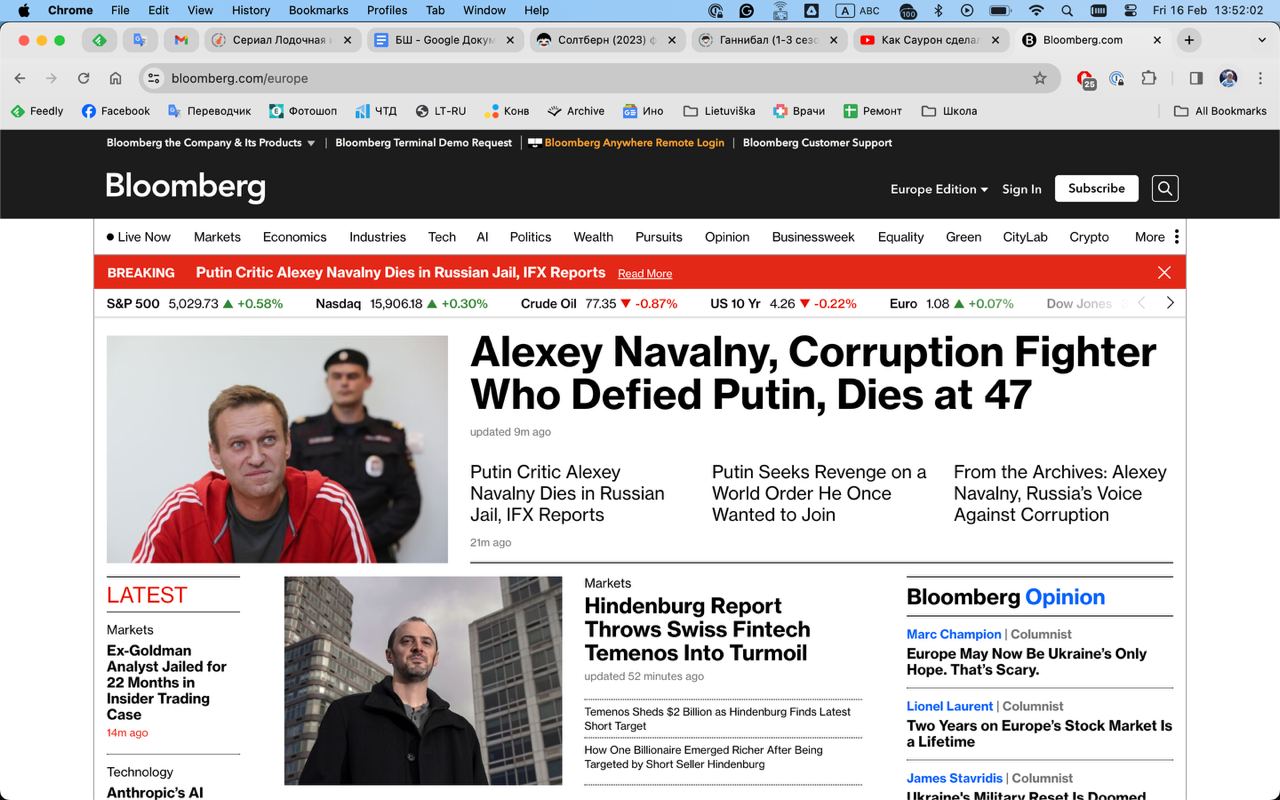The height and width of the screenshot is (800, 1280).
Task: Open a new tab with plus button
Action: tap(1188, 40)
